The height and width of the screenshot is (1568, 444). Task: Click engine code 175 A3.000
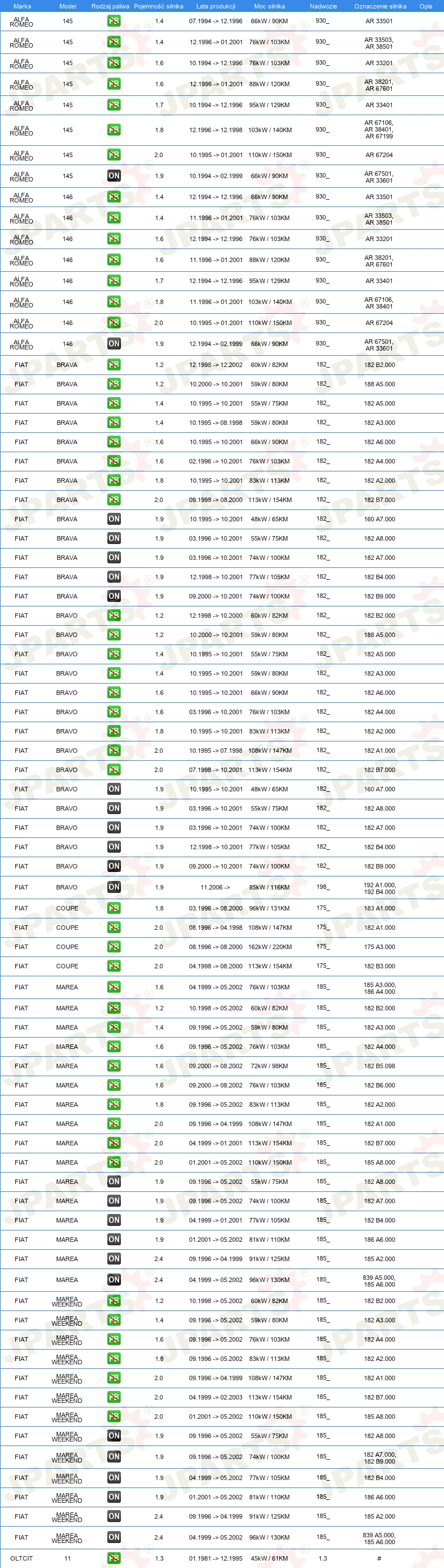pyautogui.click(x=379, y=946)
